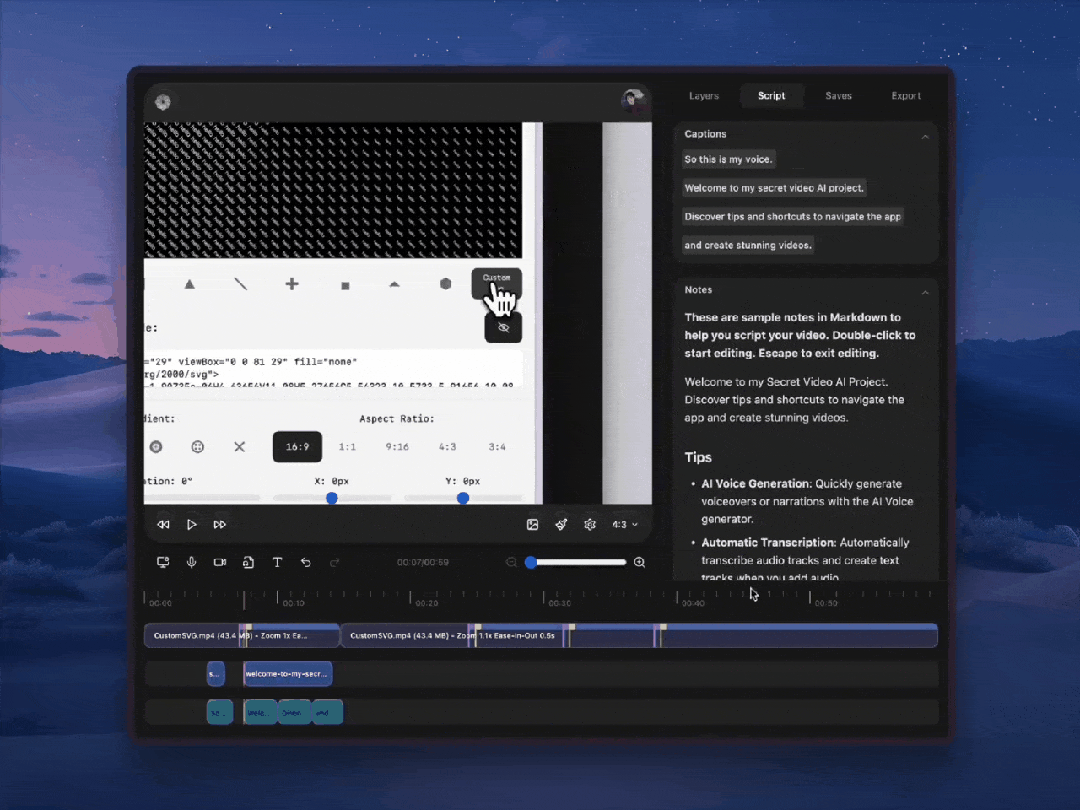Screen dimensions: 1080x810
Task: Click the Custom shape button
Action: (496, 278)
